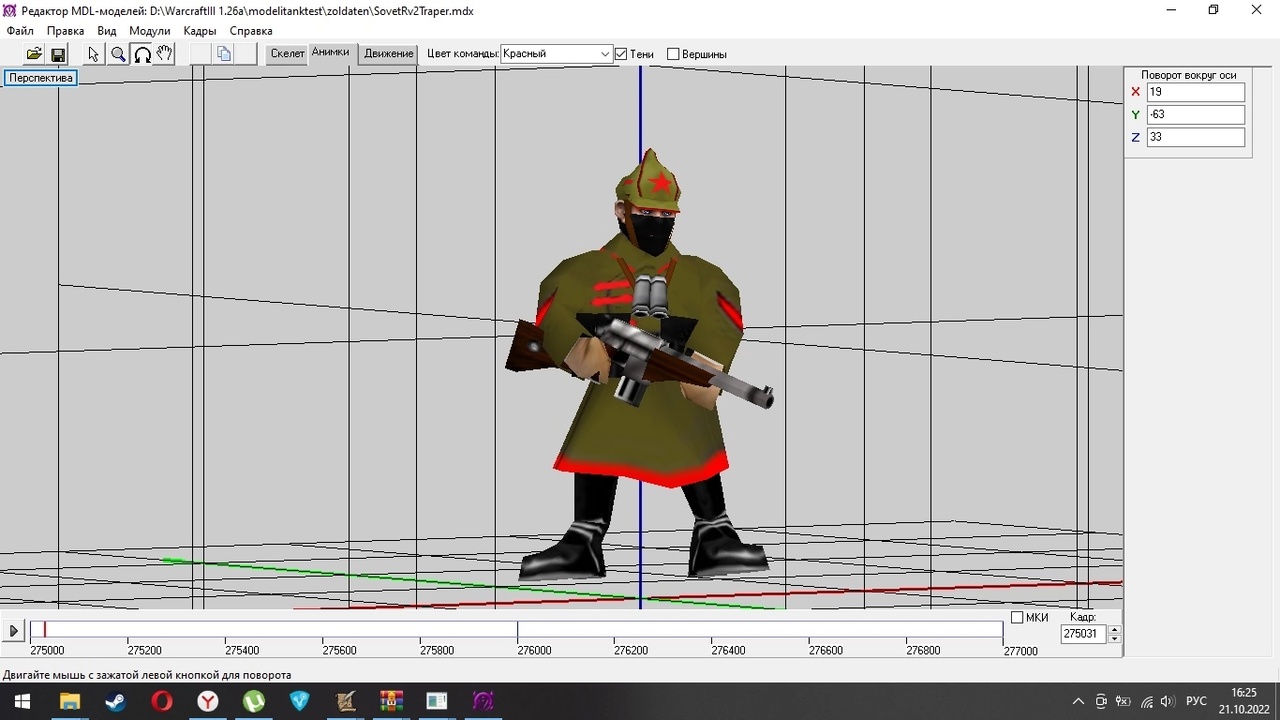This screenshot has height=720, width=1280.
Task: Select the hand pan tool
Action: pos(165,54)
